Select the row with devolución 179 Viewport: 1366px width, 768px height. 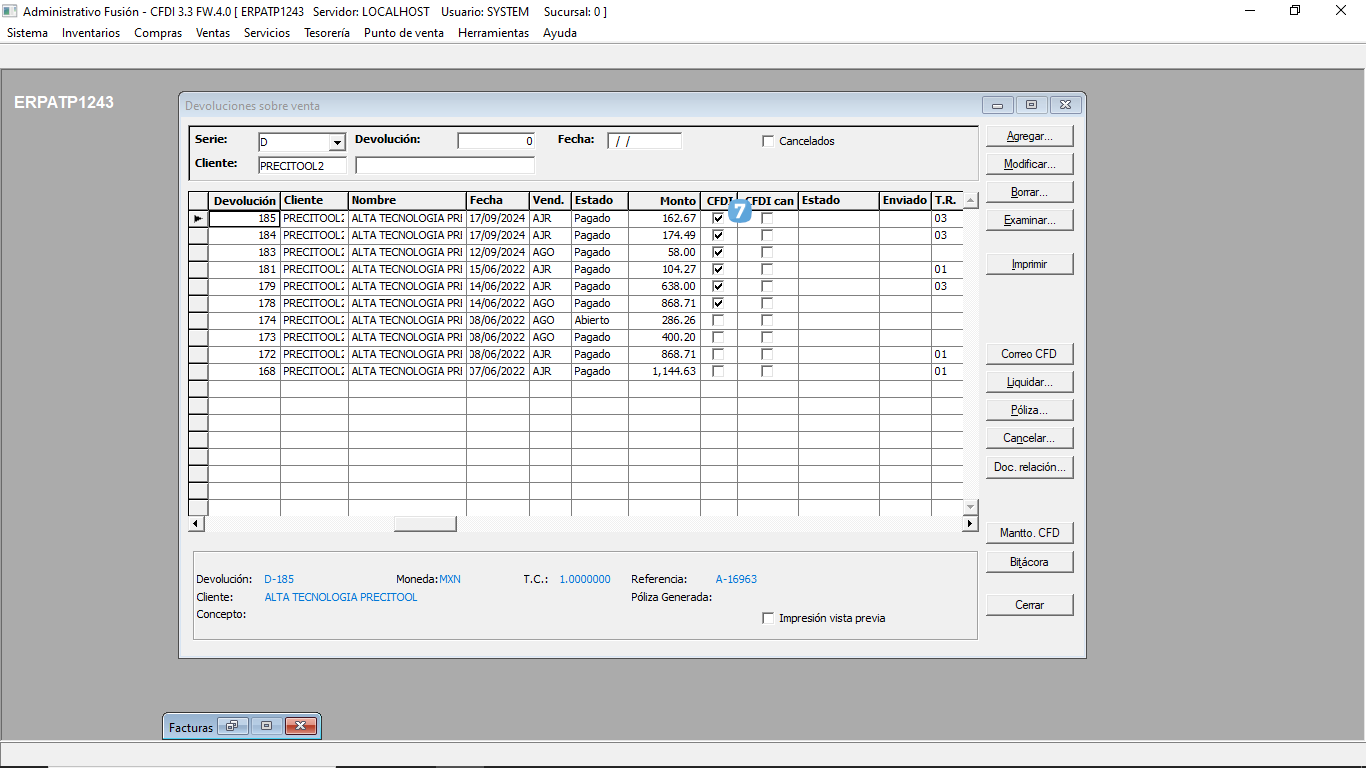pos(575,286)
